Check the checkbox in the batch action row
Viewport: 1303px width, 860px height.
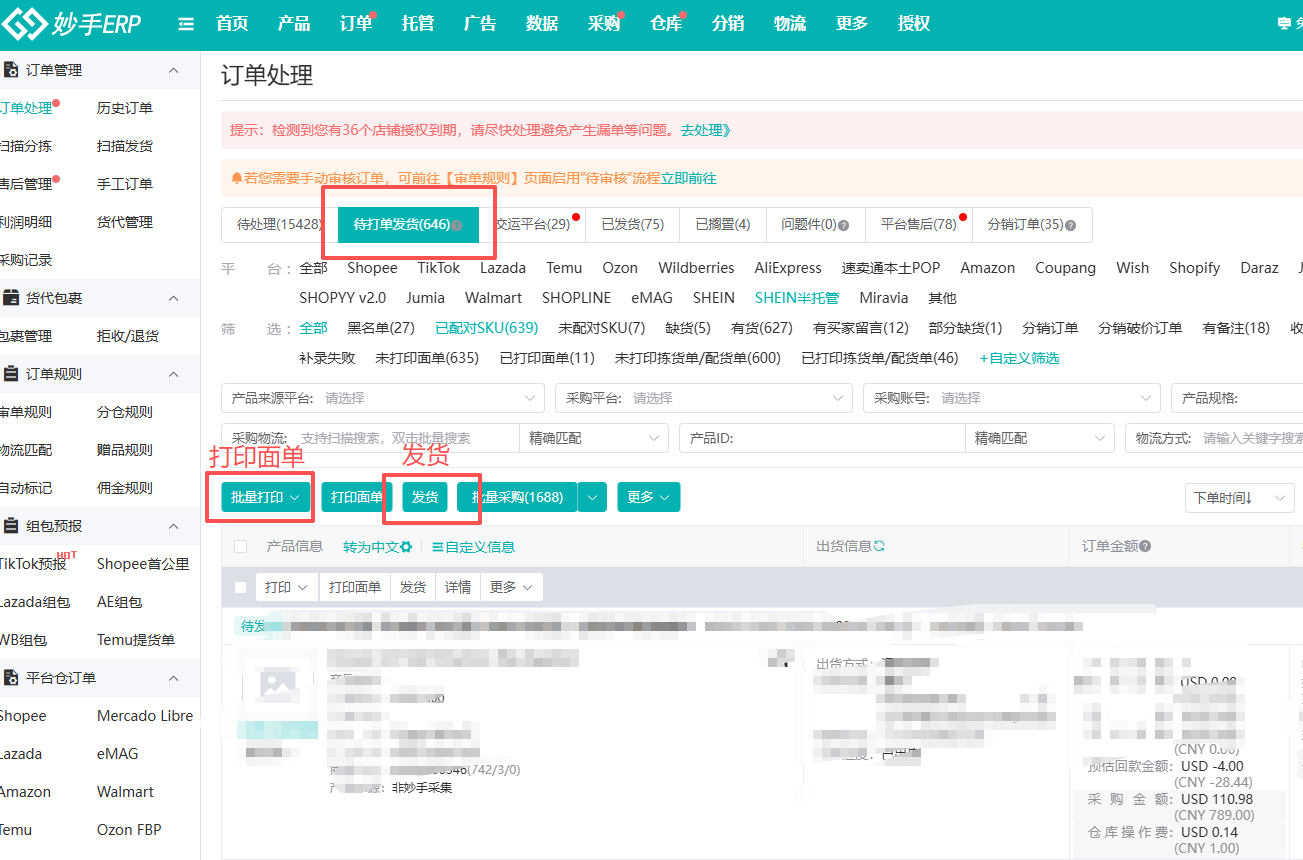coord(240,587)
